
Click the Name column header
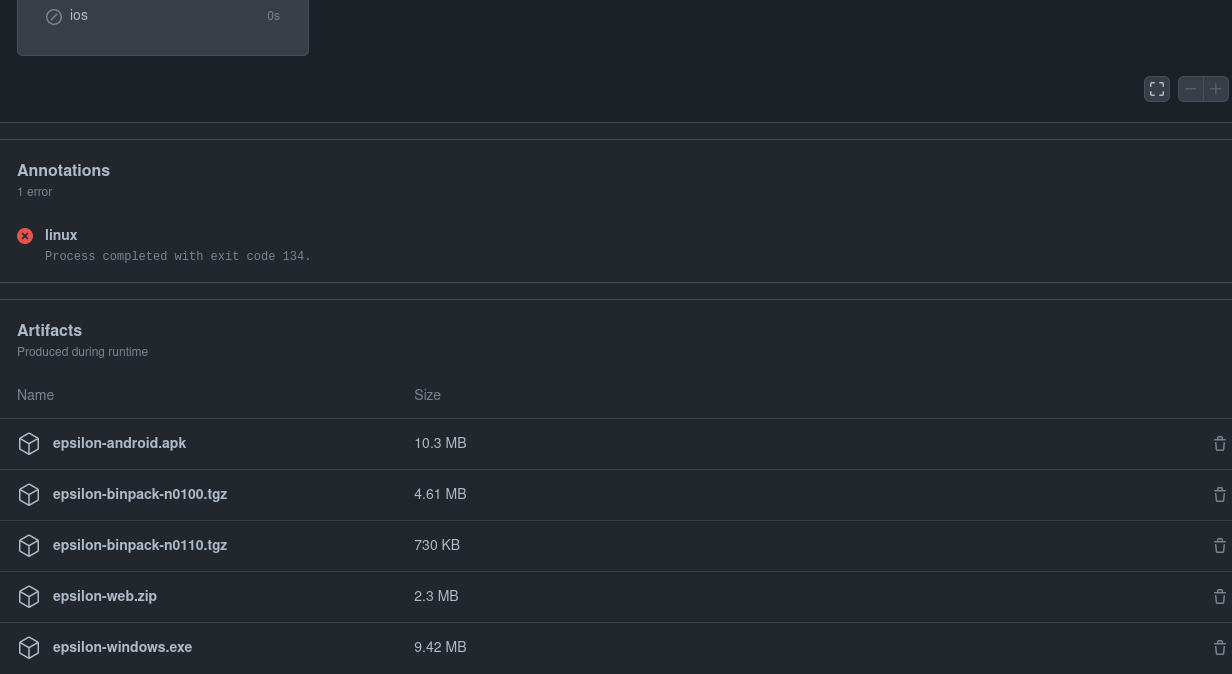click(35, 395)
